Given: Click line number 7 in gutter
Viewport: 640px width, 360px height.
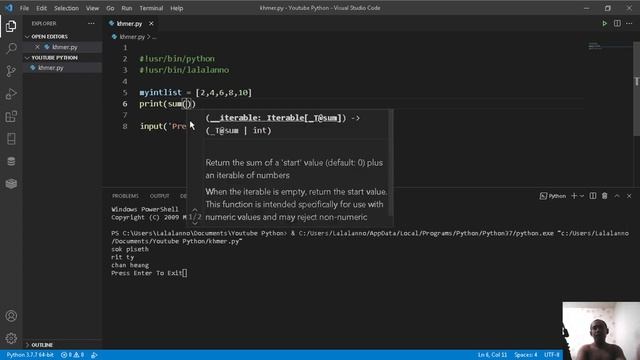Looking at the screenshot, I should click(x=125, y=115).
